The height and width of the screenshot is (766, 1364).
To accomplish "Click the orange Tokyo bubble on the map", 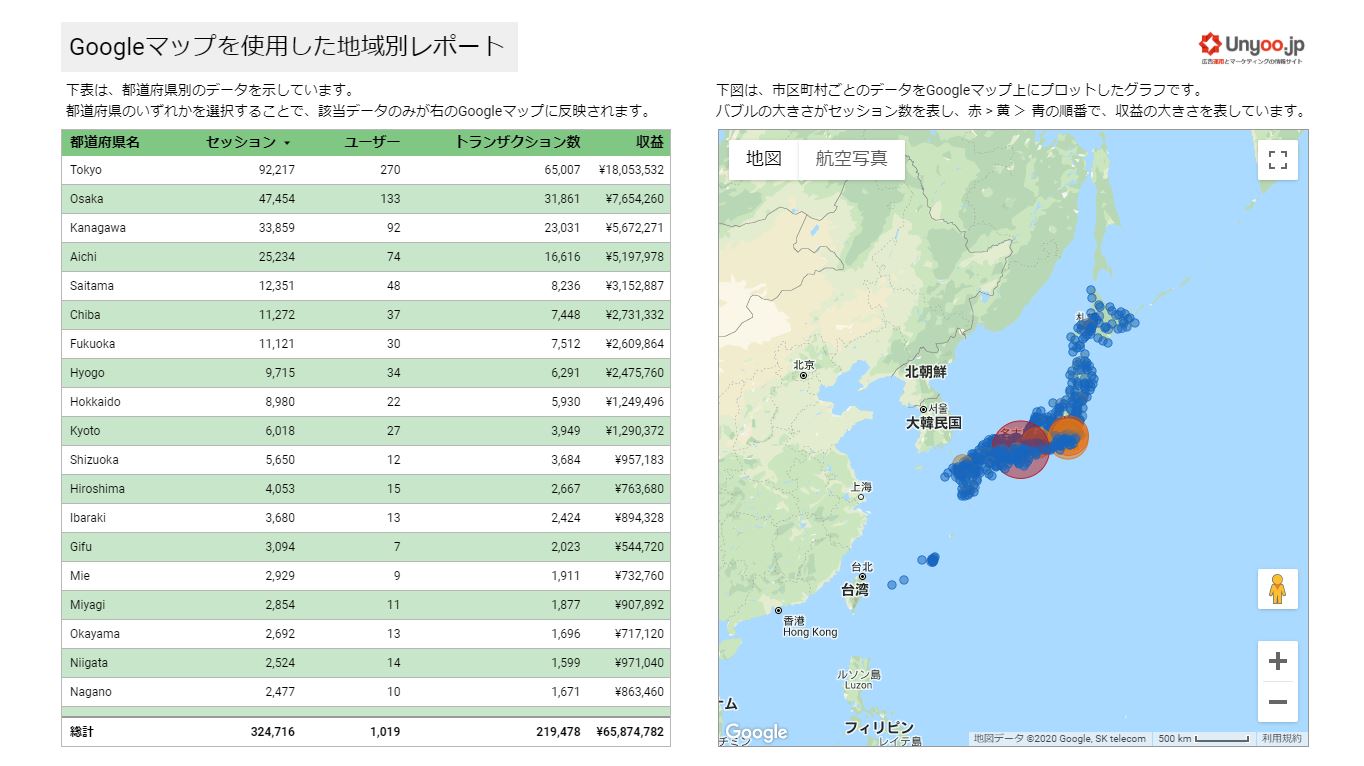I will [x=1069, y=439].
